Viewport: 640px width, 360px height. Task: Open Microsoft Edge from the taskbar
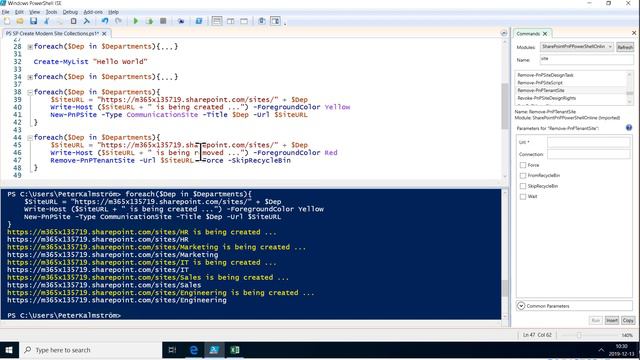pyautogui.click(x=193, y=350)
